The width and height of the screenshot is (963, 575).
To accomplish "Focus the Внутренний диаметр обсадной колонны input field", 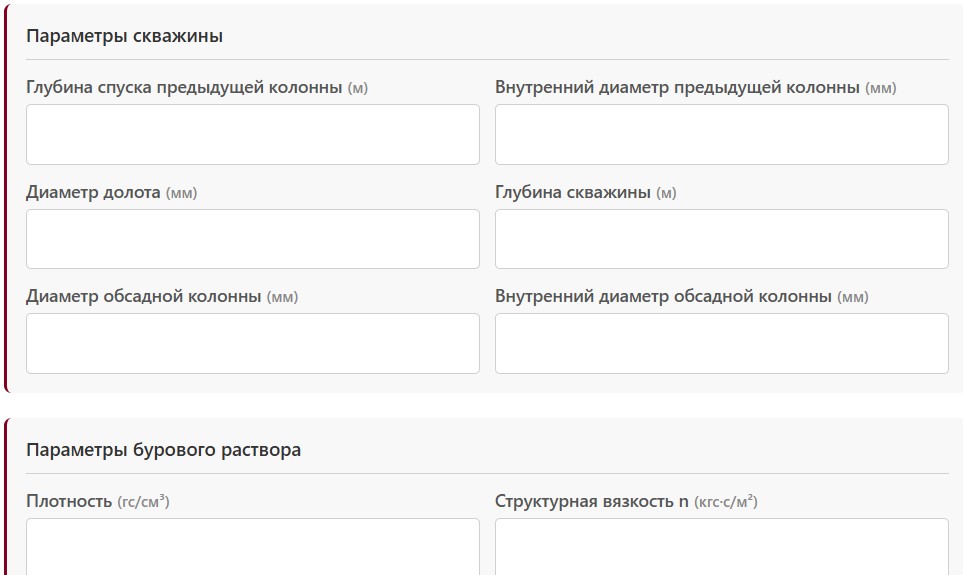I will [x=721, y=343].
